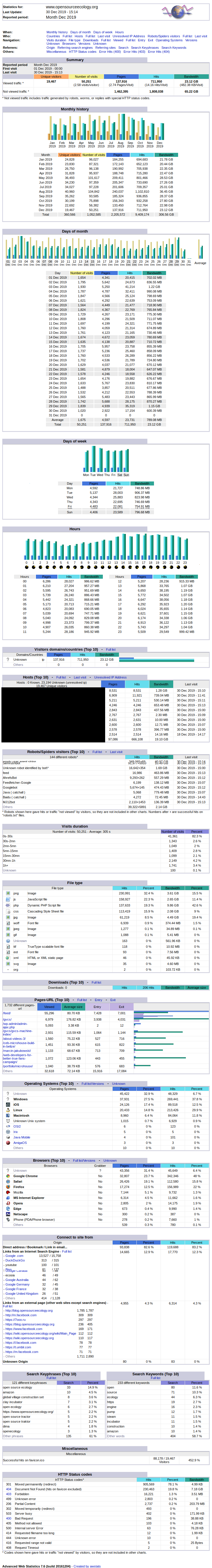The image size is (212, 1568).
Task: Open DuckDuckGo search engine link
Action: [x=15, y=1260]
